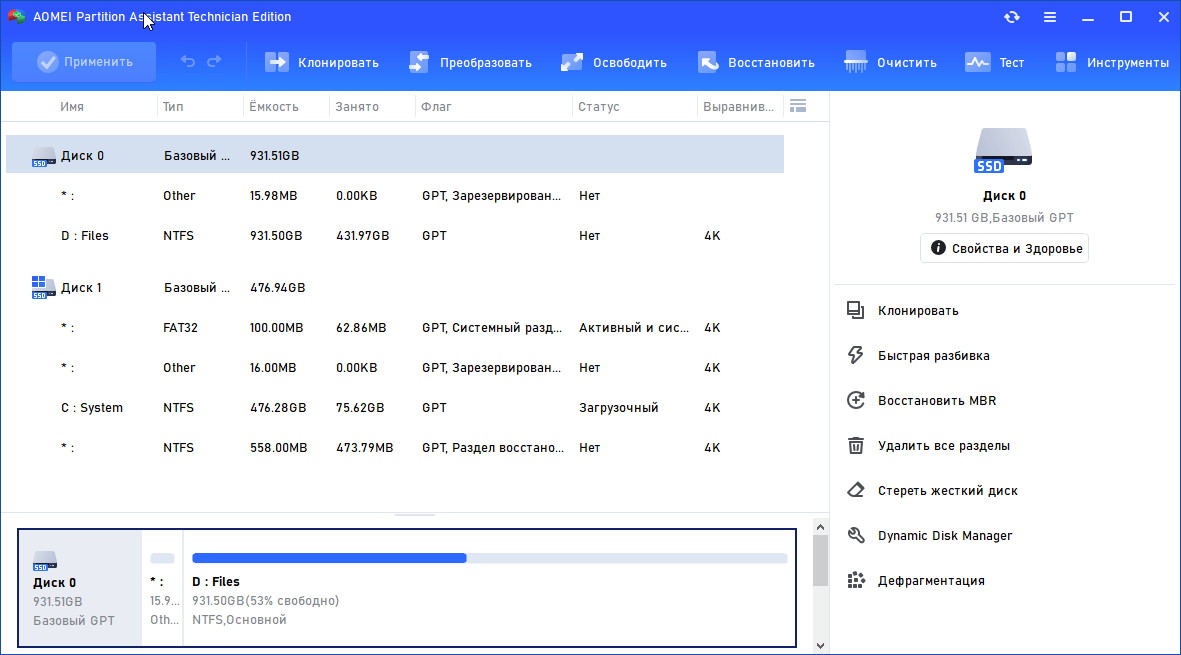Image resolution: width=1181 pixels, height=655 pixels.
Task: Open Dynamic Disk Manager
Action: tap(944, 535)
